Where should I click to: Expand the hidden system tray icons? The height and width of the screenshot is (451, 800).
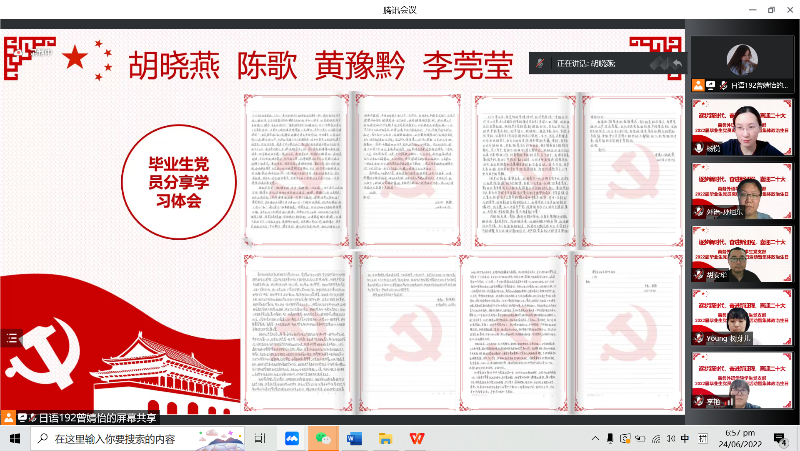pos(612,439)
